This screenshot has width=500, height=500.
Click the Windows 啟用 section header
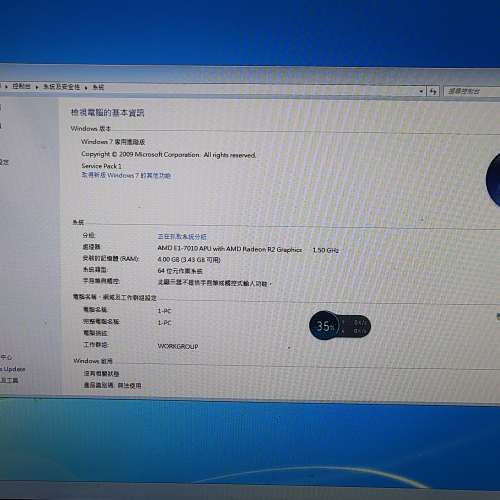point(93,361)
